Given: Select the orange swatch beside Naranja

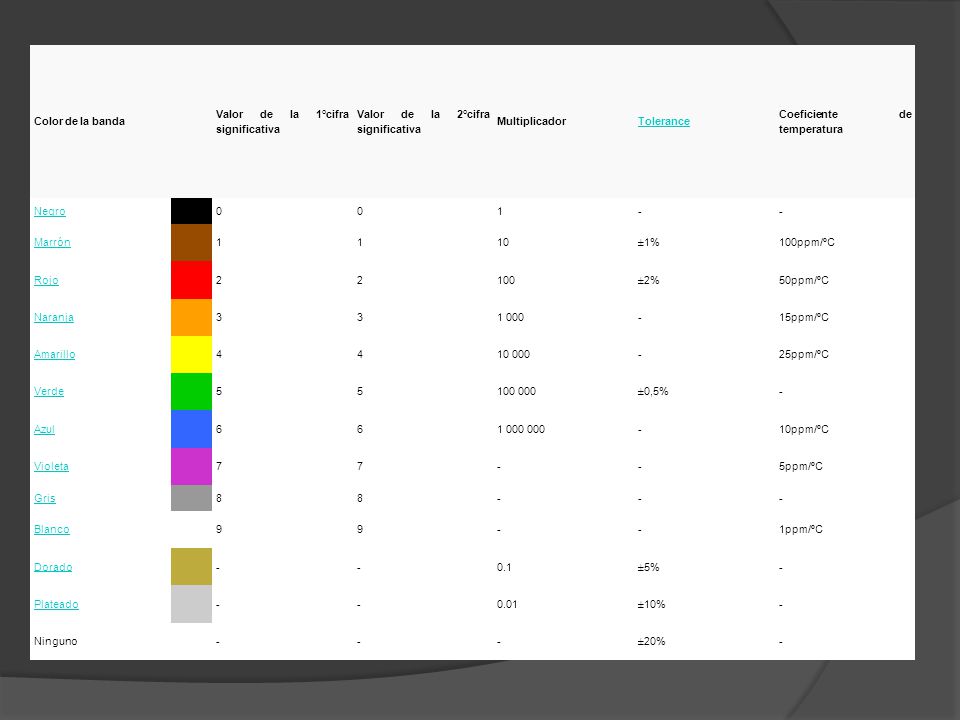Looking at the screenshot, I should (x=192, y=317).
